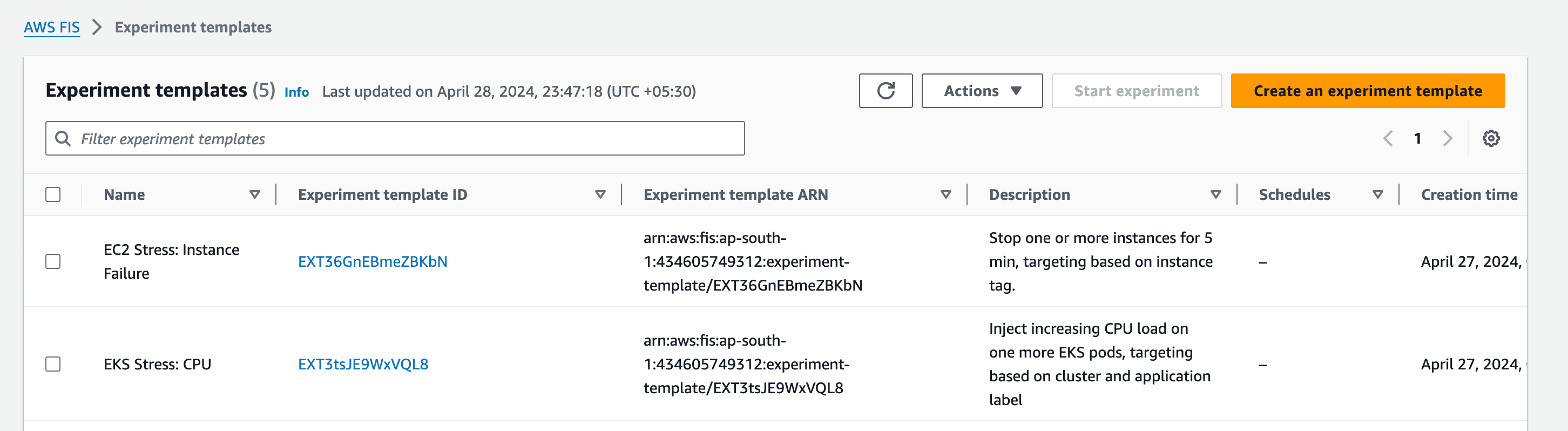Click description 'Inject increasing CPU load'
The width and height of the screenshot is (1568, 431).
point(1099,364)
